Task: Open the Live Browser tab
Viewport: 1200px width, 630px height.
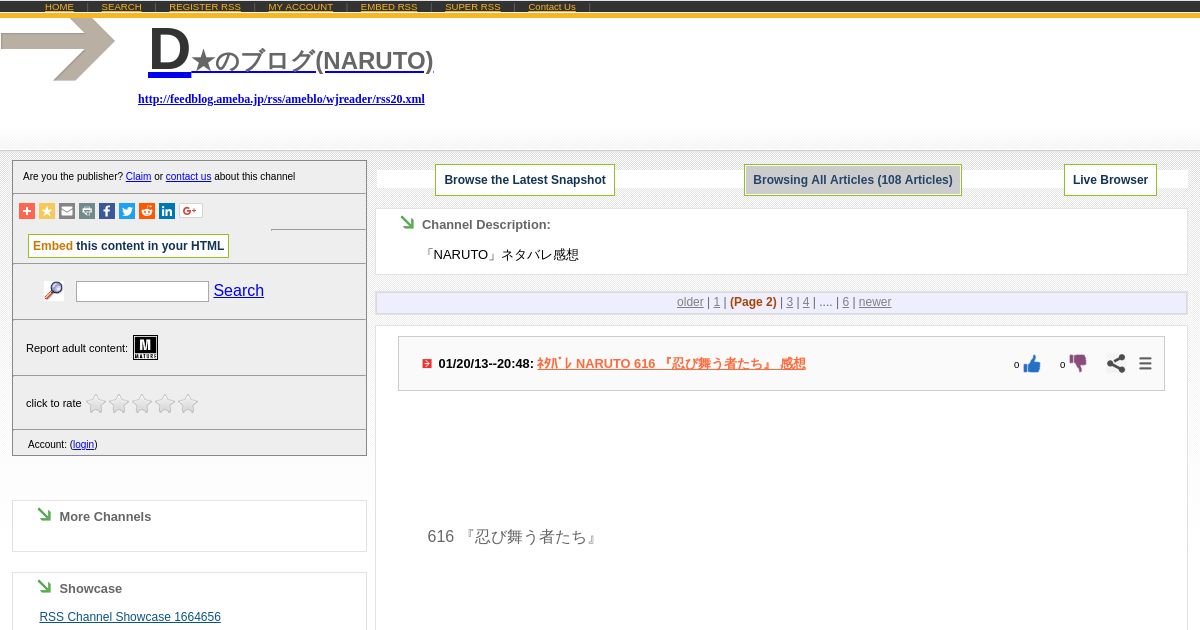Action: [1110, 180]
